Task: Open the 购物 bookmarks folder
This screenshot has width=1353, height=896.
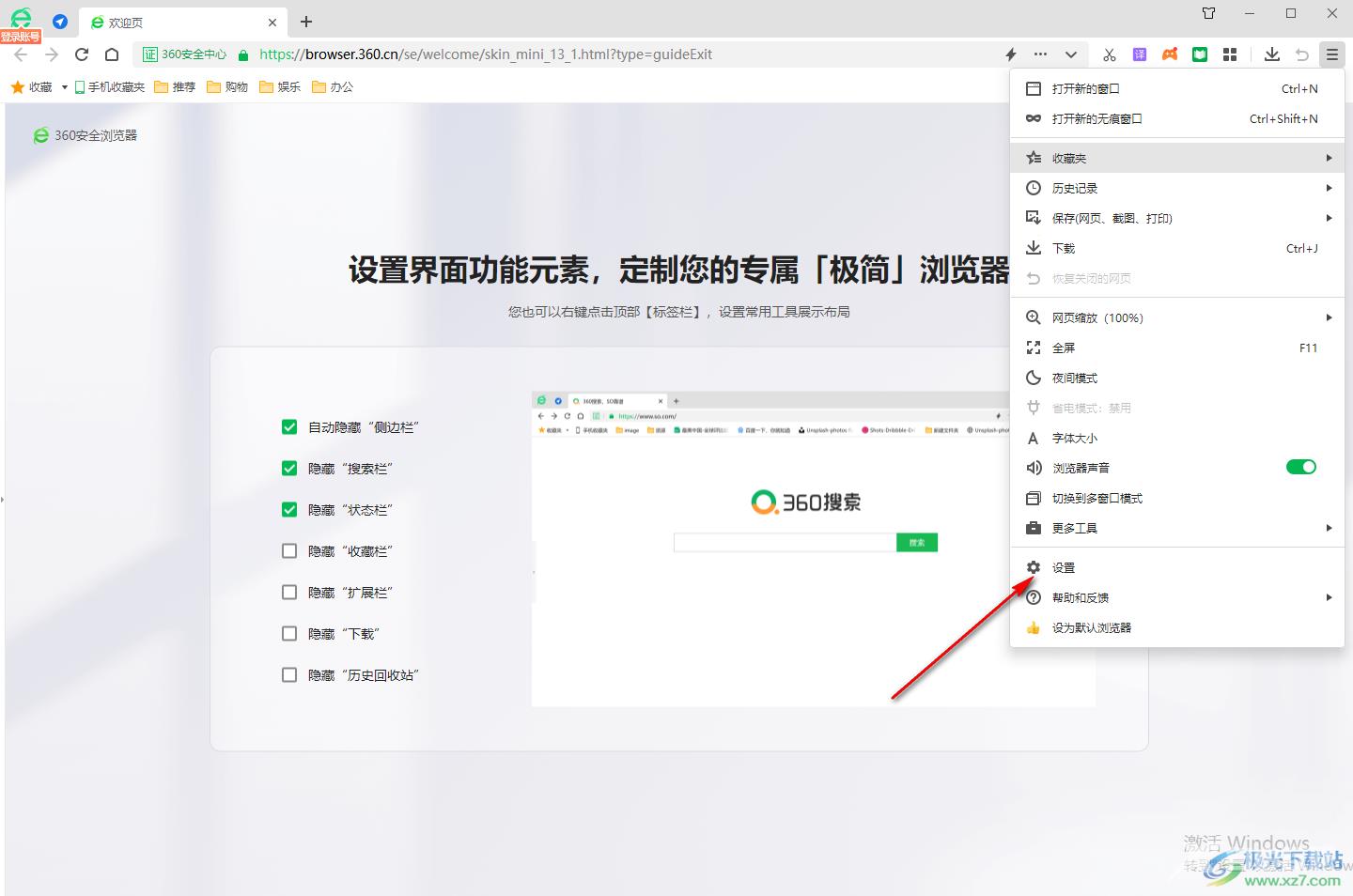Action: click(x=228, y=87)
